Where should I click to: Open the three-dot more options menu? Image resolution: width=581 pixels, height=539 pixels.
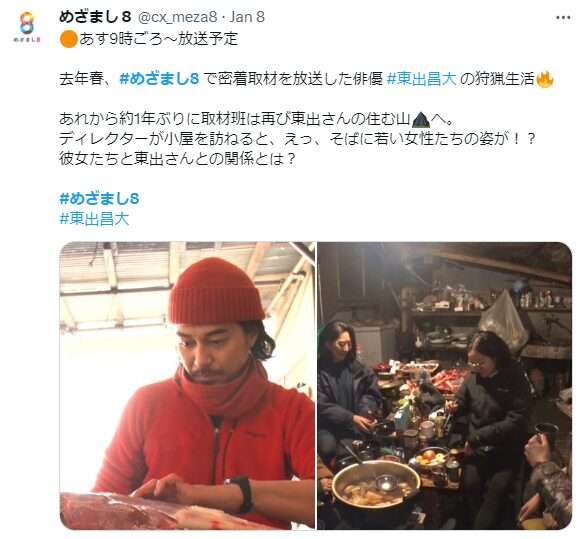(563, 18)
